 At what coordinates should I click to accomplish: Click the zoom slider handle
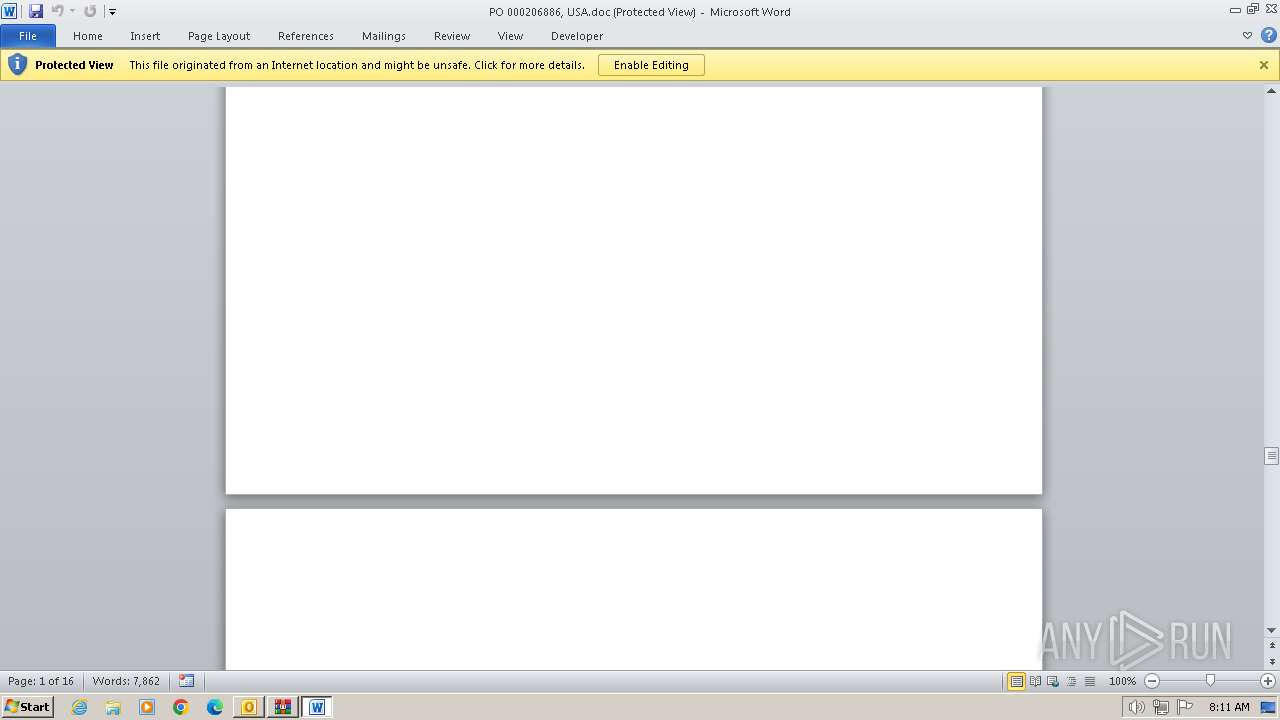click(x=1210, y=681)
